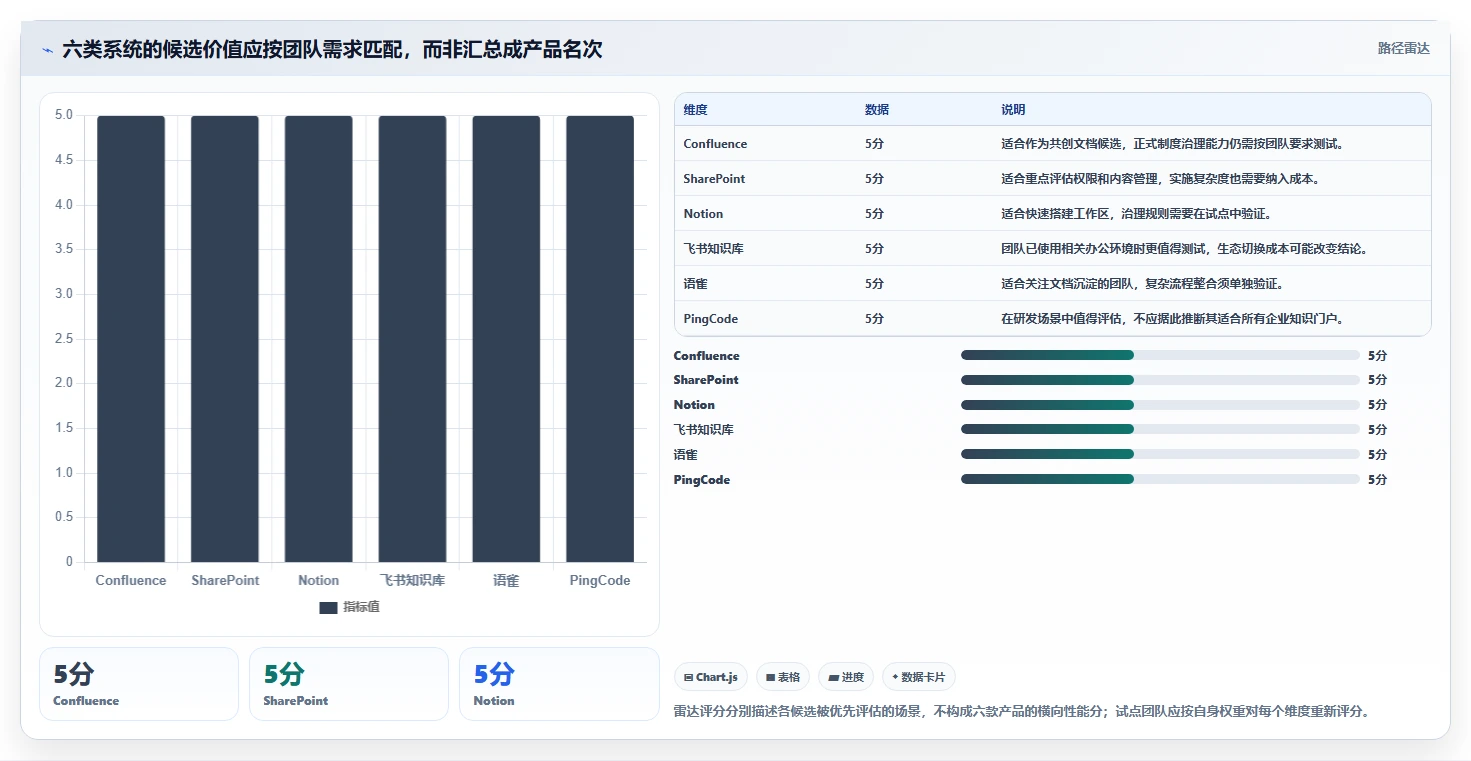Click the SharePoint bar in the chart
Viewport: 1471px width, 761px height.
click(x=225, y=339)
